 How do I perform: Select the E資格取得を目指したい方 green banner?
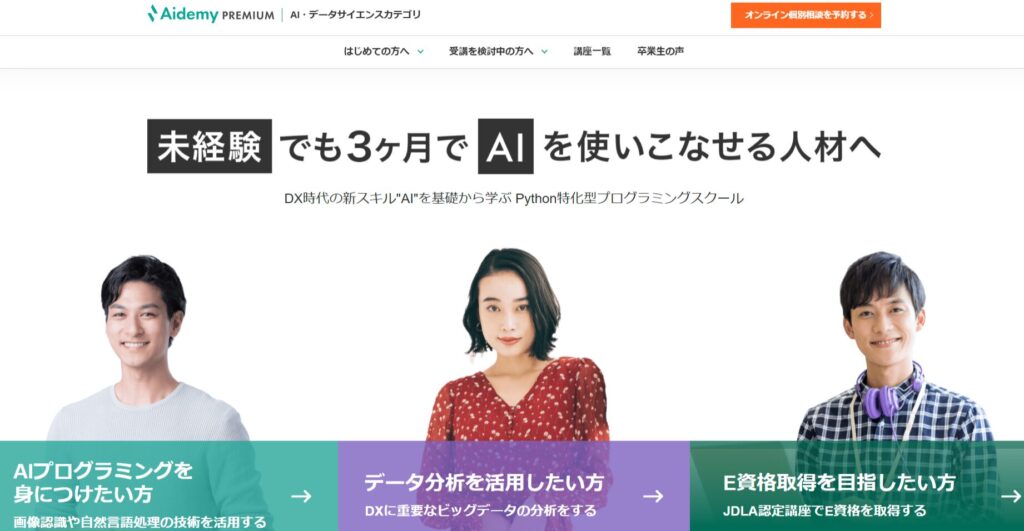pyautogui.click(x=857, y=486)
